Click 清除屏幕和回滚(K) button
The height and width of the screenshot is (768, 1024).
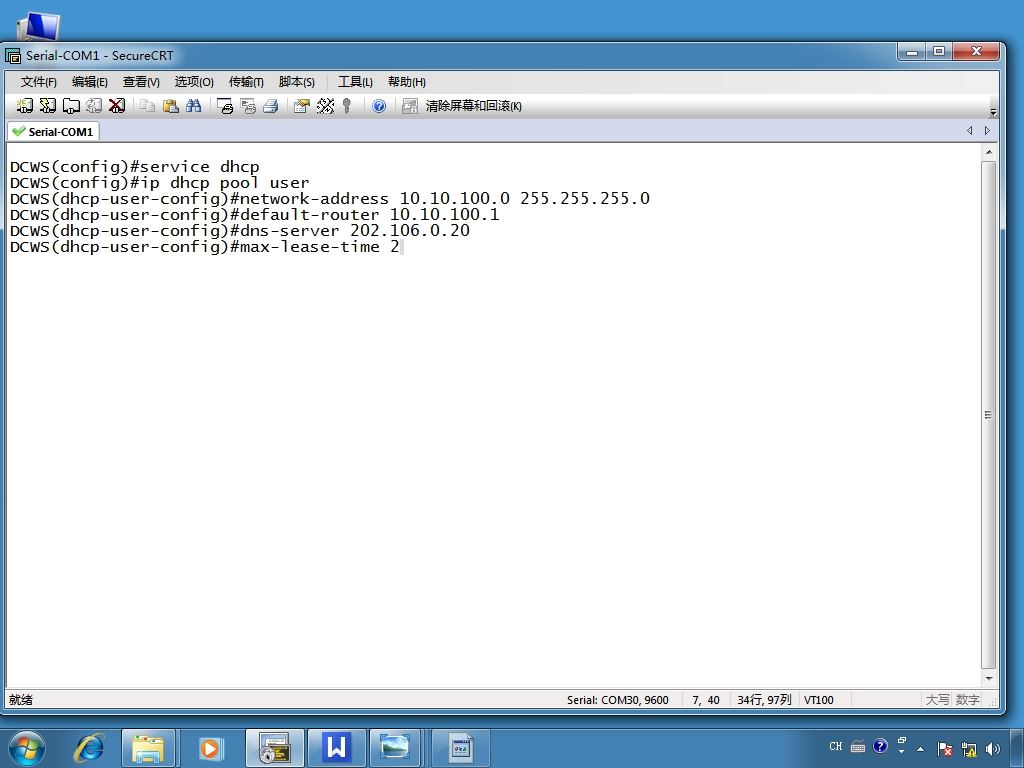473,106
